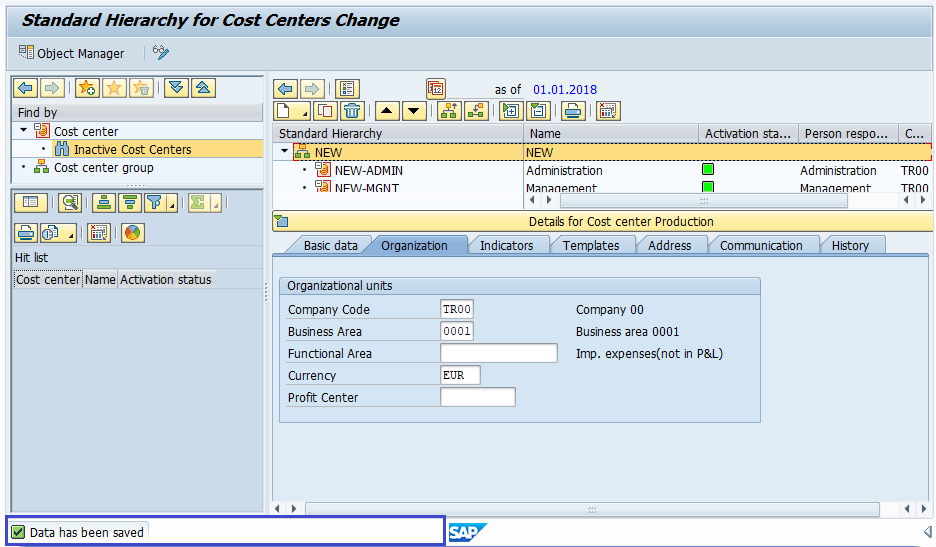The height and width of the screenshot is (547, 936).
Task: Click the hit list Details icon
Action: click(x=30, y=203)
